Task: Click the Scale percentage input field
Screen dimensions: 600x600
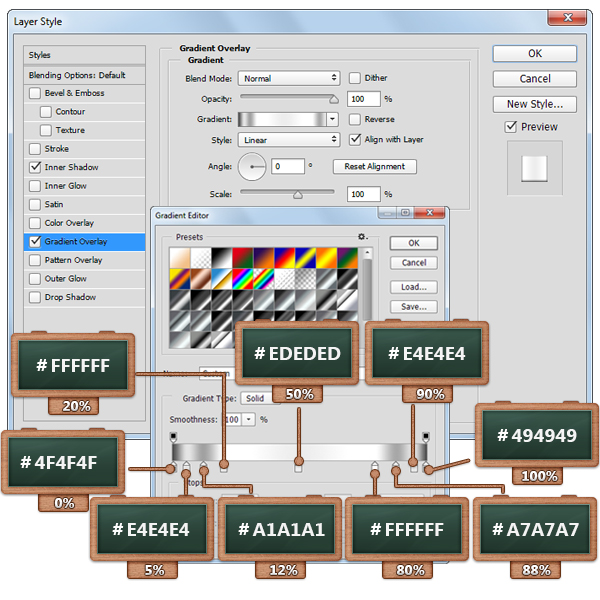Action: pos(363,194)
